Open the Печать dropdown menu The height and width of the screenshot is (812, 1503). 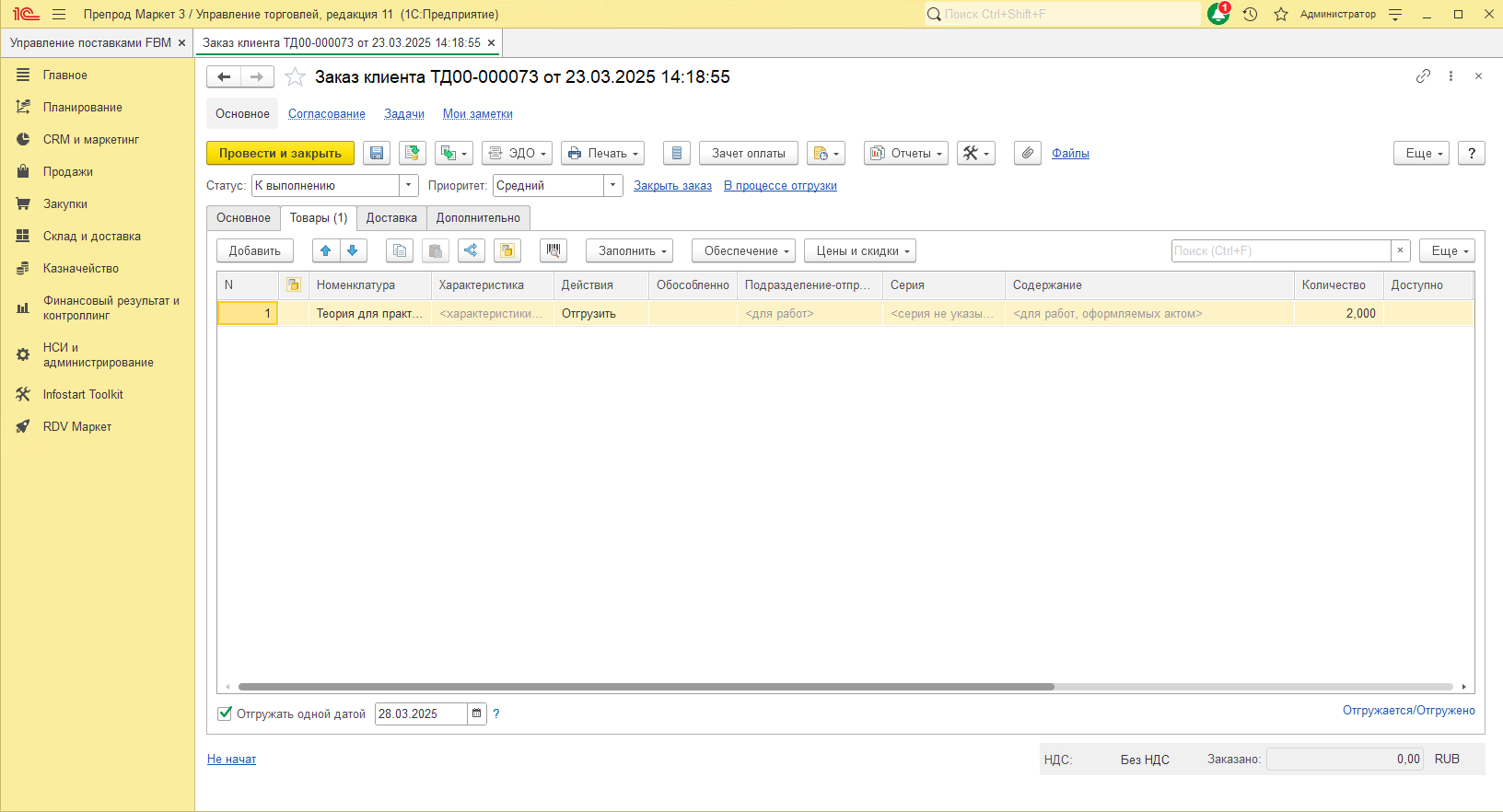click(x=603, y=154)
